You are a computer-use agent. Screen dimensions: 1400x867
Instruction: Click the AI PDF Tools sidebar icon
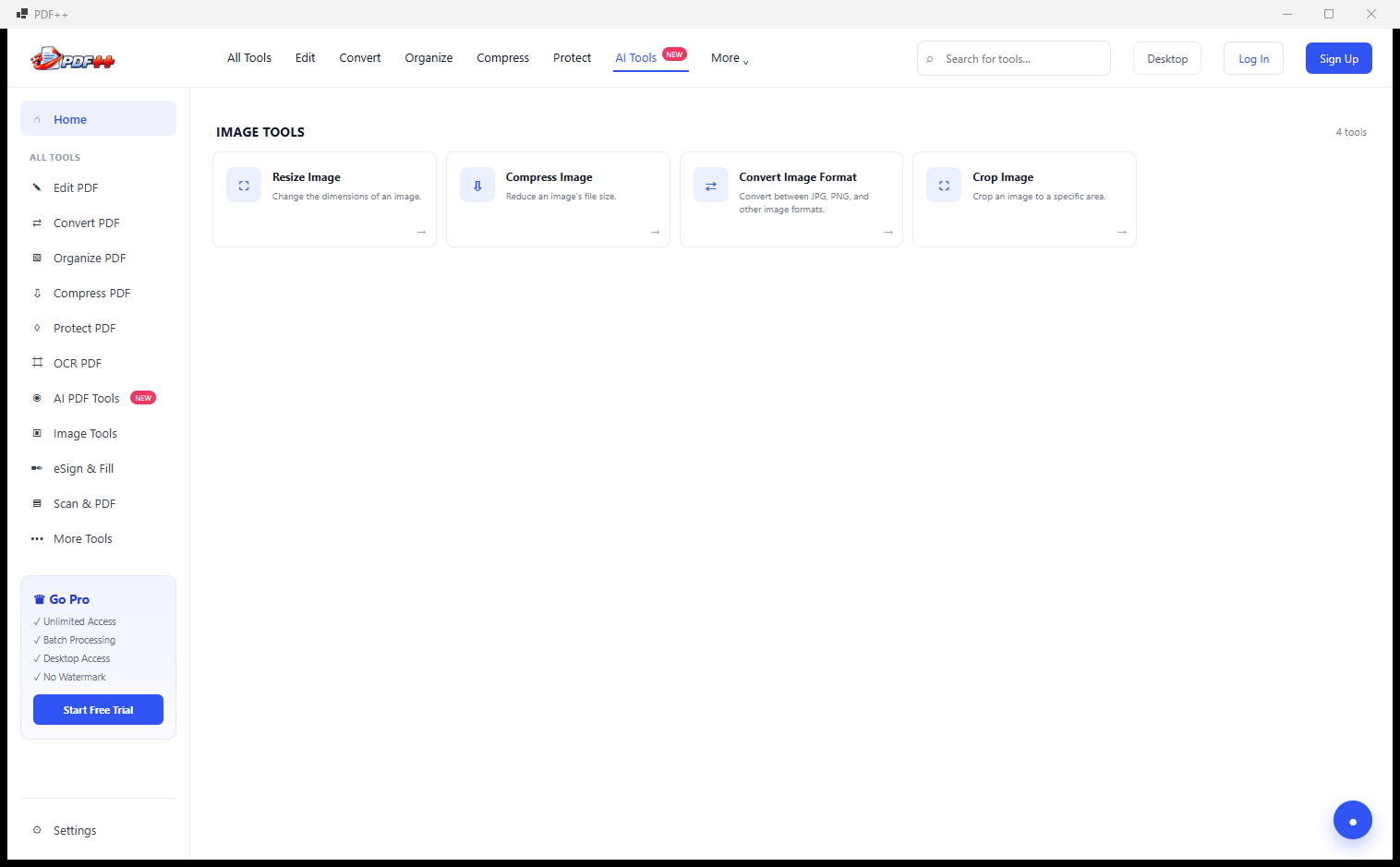(x=37, y=398)
